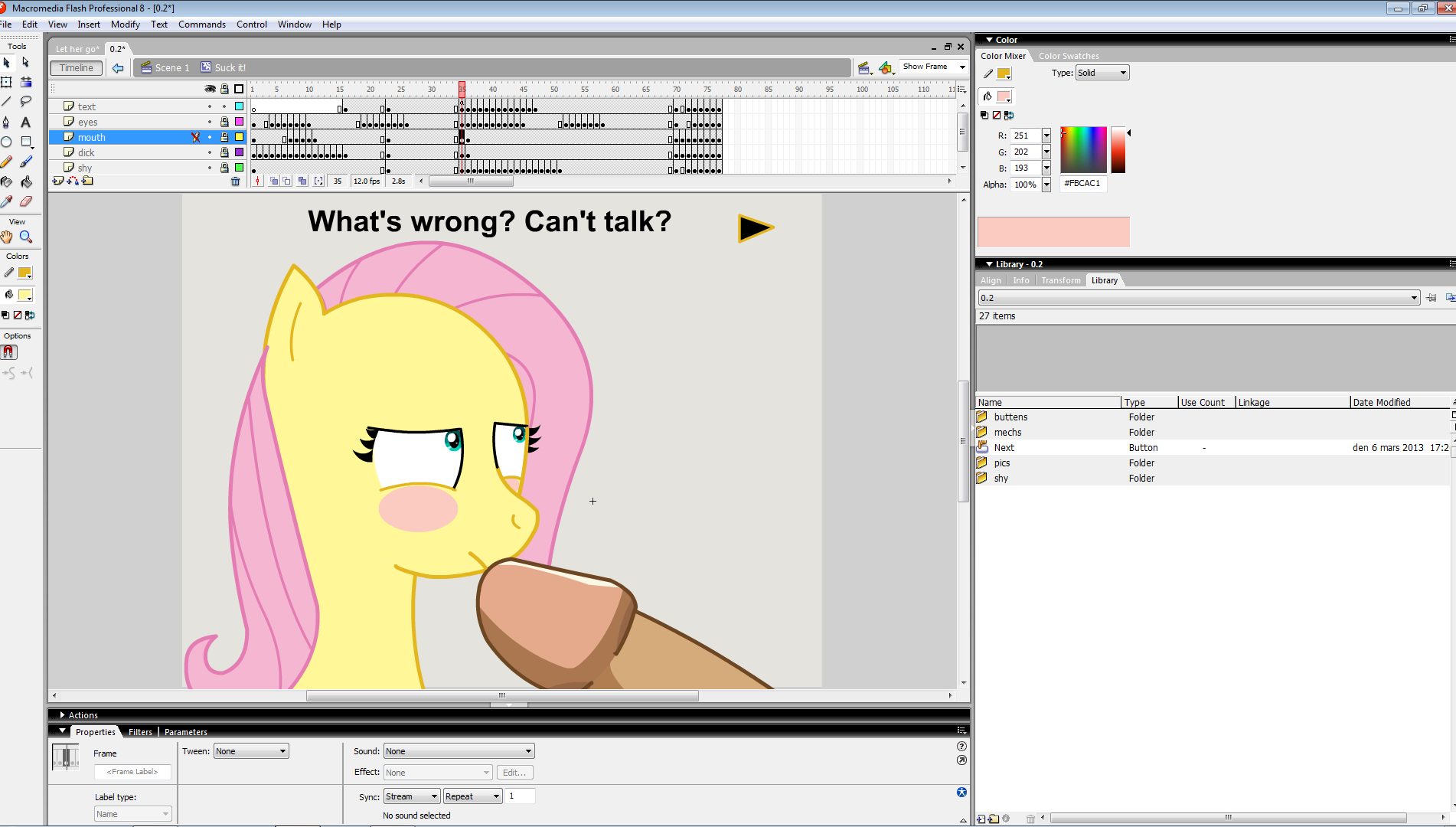Viewport: 1456px width, 827px height.
Task: Toggle outline view for text layer
Action: 239,106
